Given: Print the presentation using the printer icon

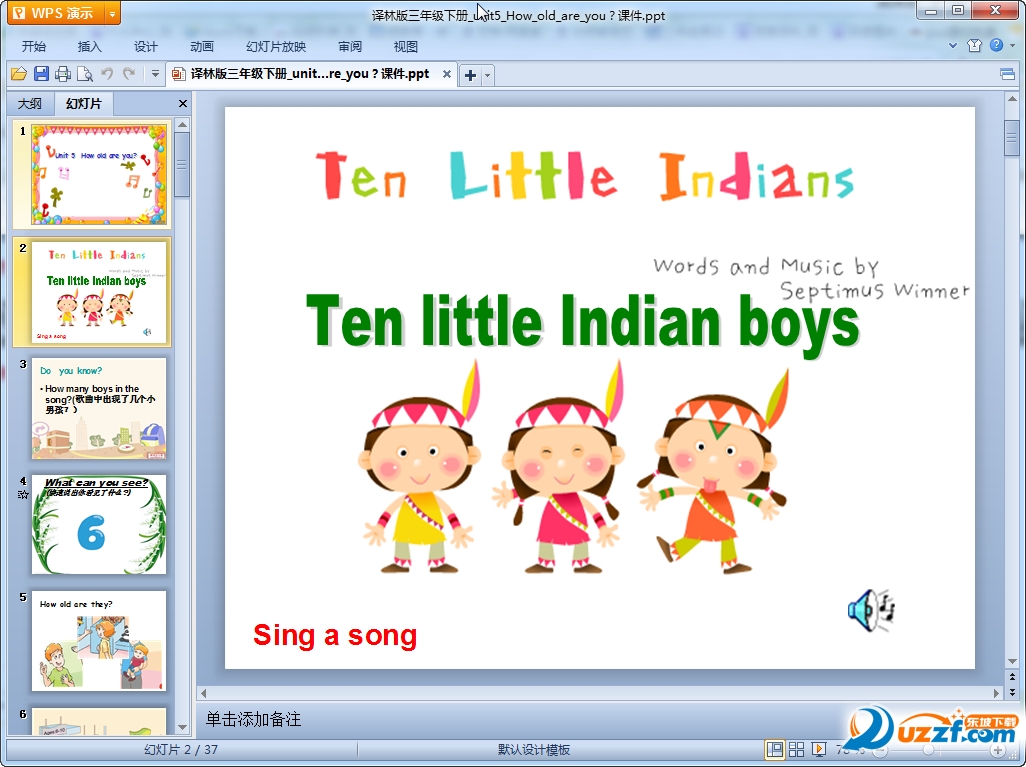Looking at the screenshot, I should (x=63, y=74).
